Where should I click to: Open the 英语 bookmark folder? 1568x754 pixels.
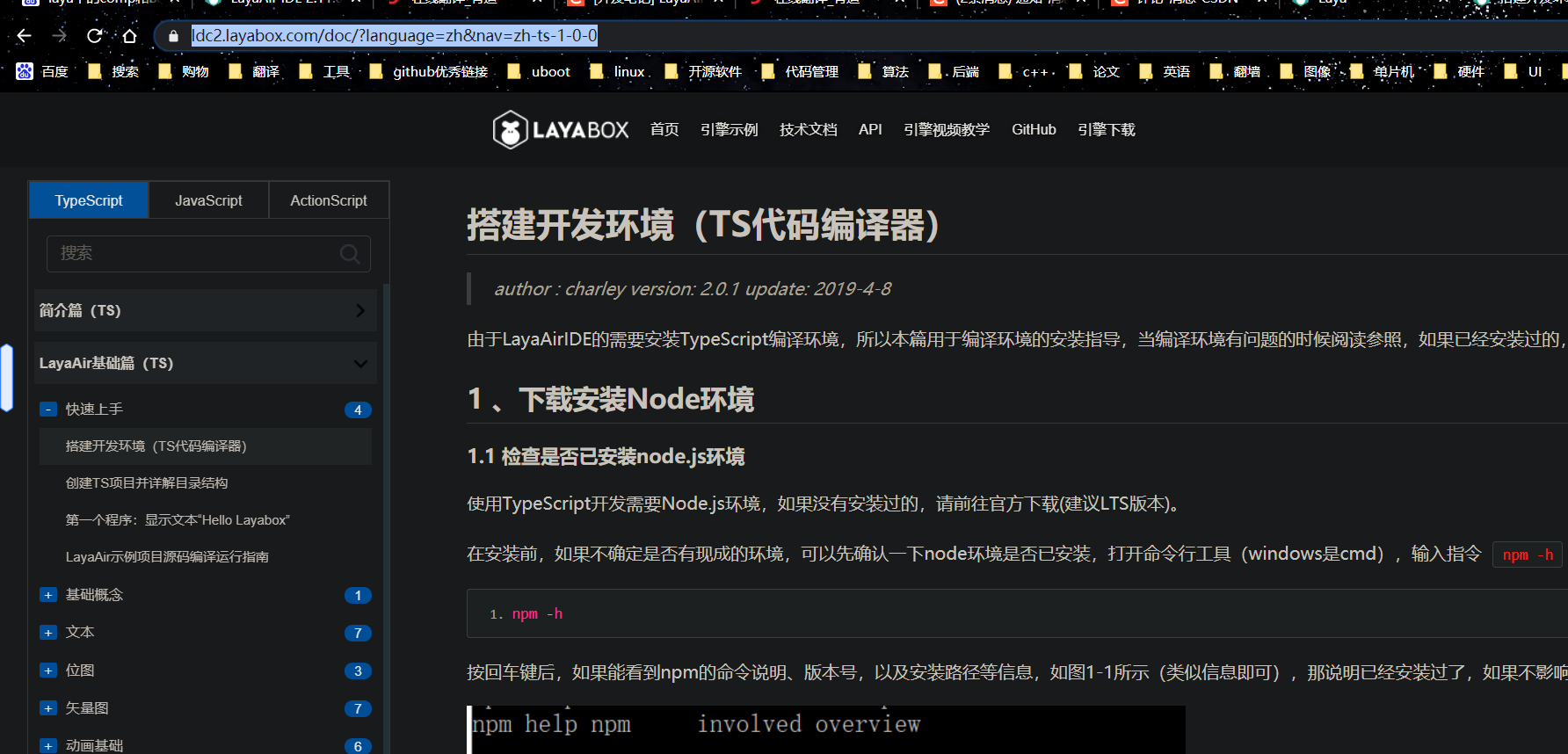pos(1165,71)
